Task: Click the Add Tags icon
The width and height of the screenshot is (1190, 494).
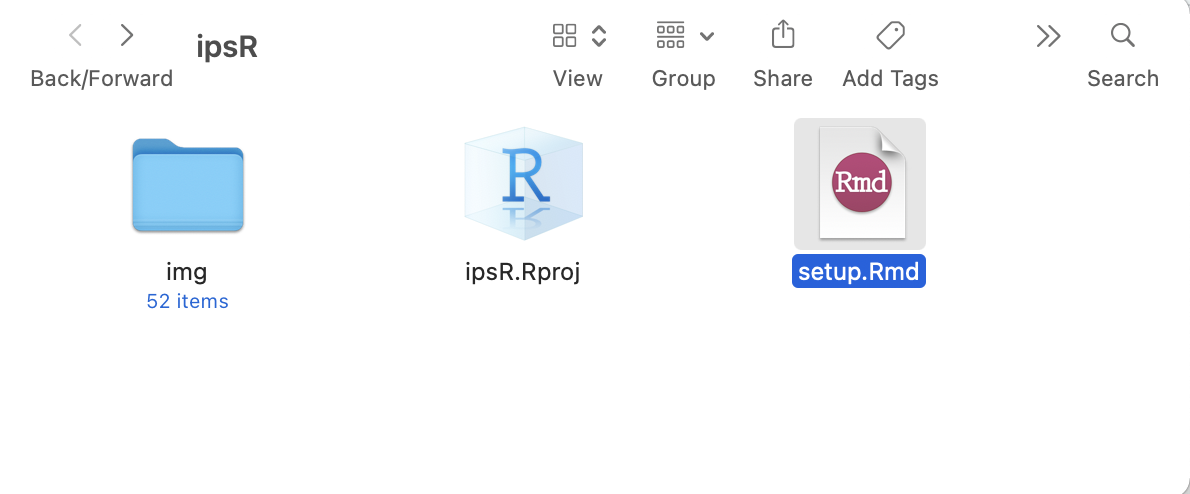Action: [890, 36]
